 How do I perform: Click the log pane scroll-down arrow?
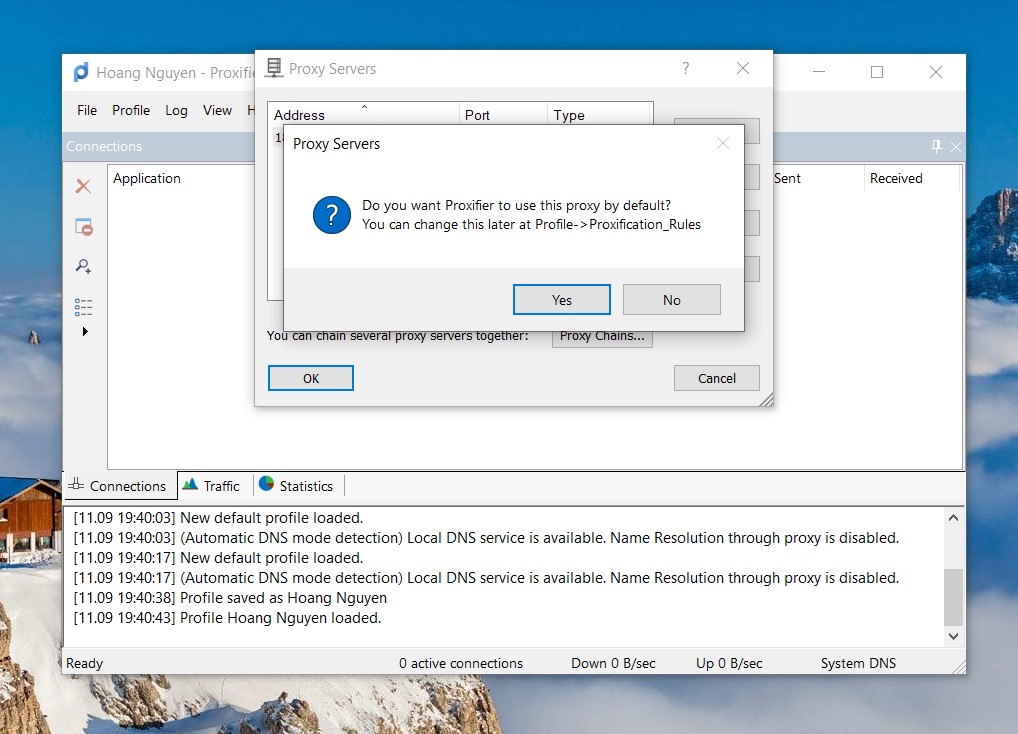pos(953,636)
